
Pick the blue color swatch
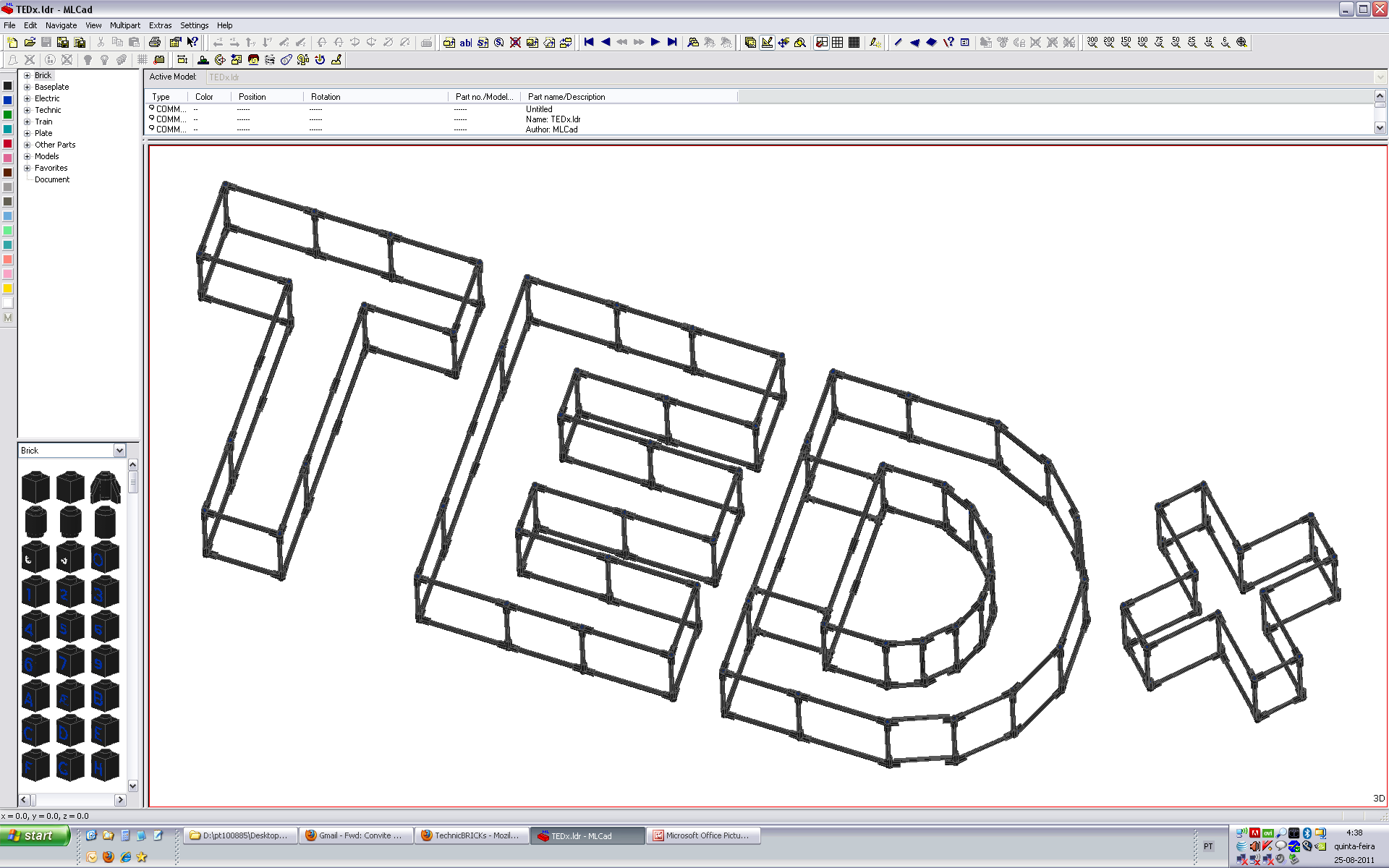point(8,101)
